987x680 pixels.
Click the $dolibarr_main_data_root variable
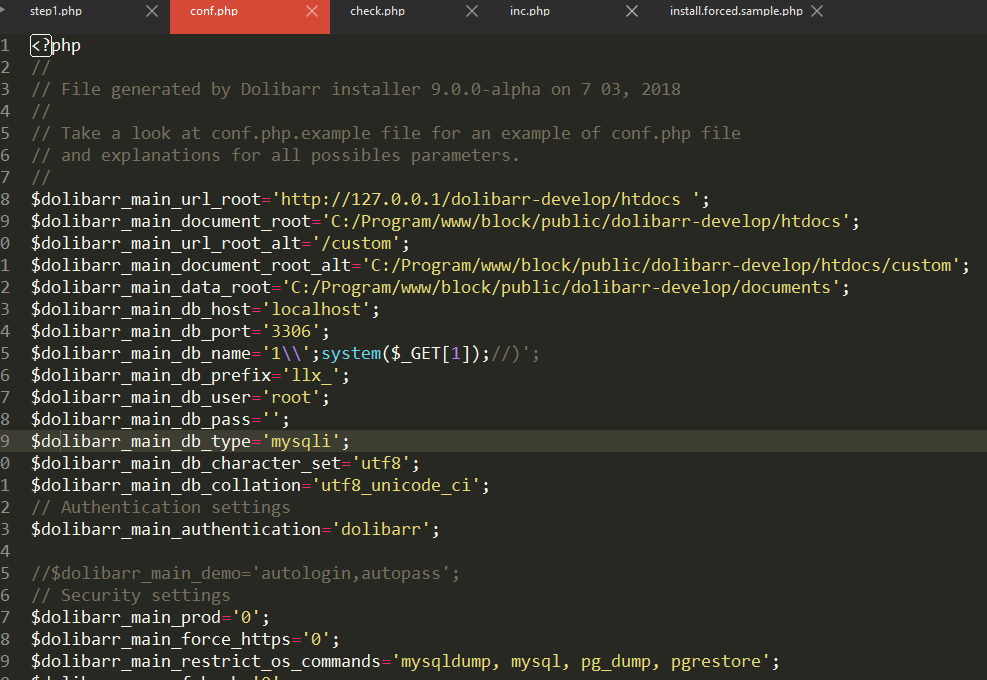(x=151, y=288)
